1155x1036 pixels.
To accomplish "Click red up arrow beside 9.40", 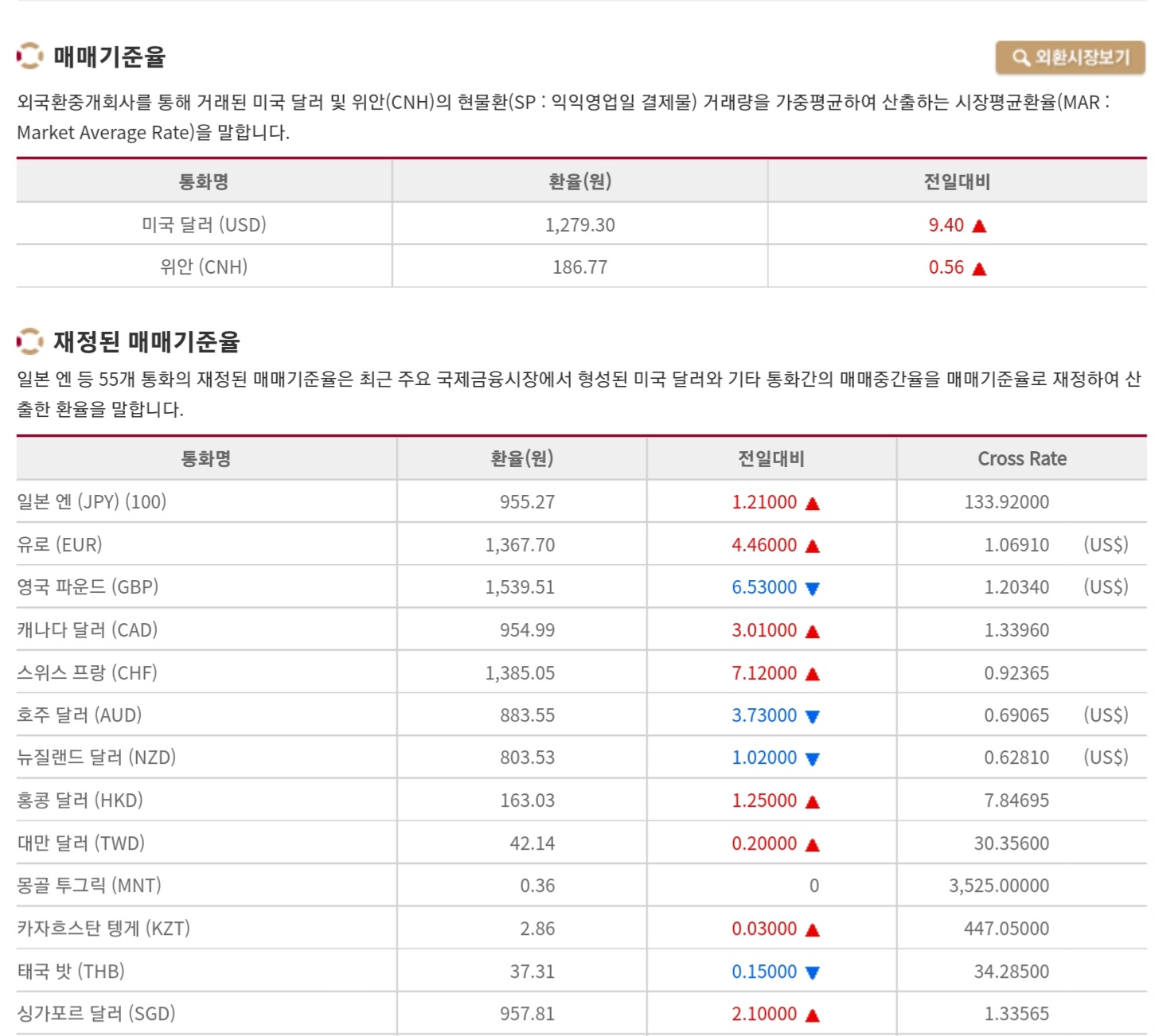I will point(979,226).
